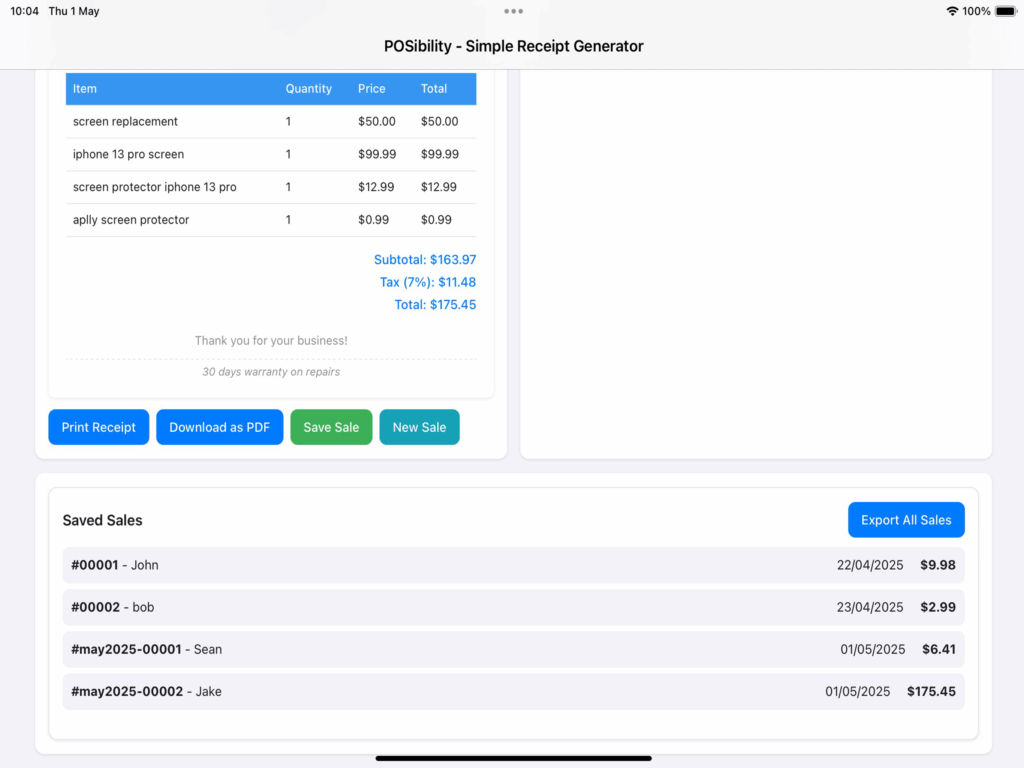Click the $99.99 price cell
This screenshot has width=1024, height=768.
(x=377, y=154)
